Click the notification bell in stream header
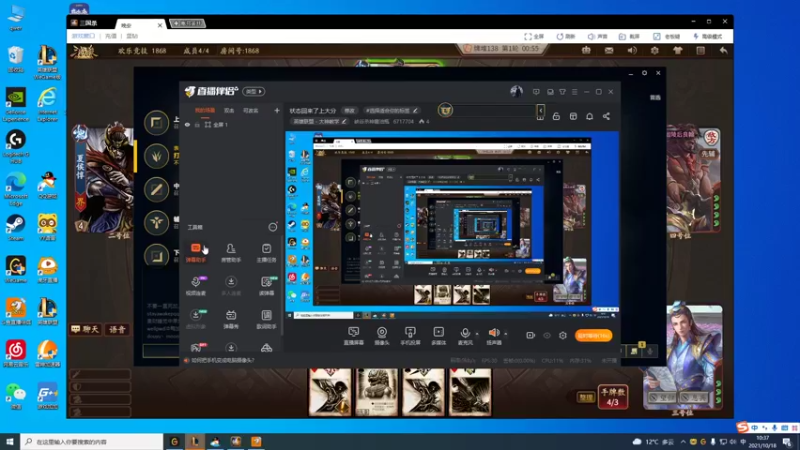This screenshot has width=800, height=450. pos(589,116)
